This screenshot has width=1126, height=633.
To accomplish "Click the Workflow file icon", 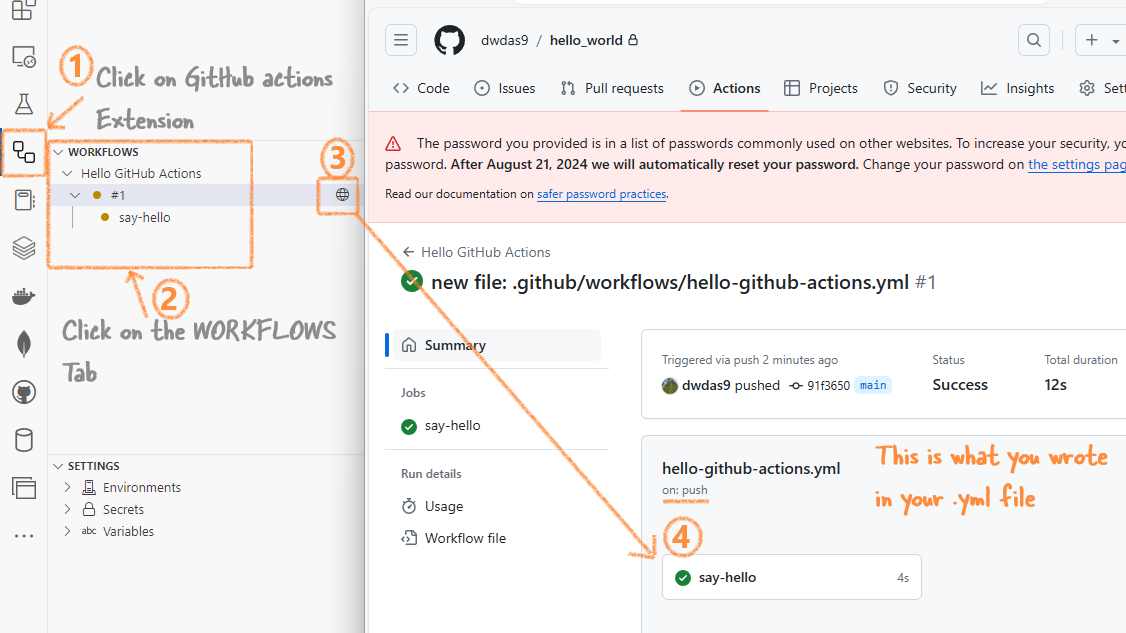I will point(409,538).
